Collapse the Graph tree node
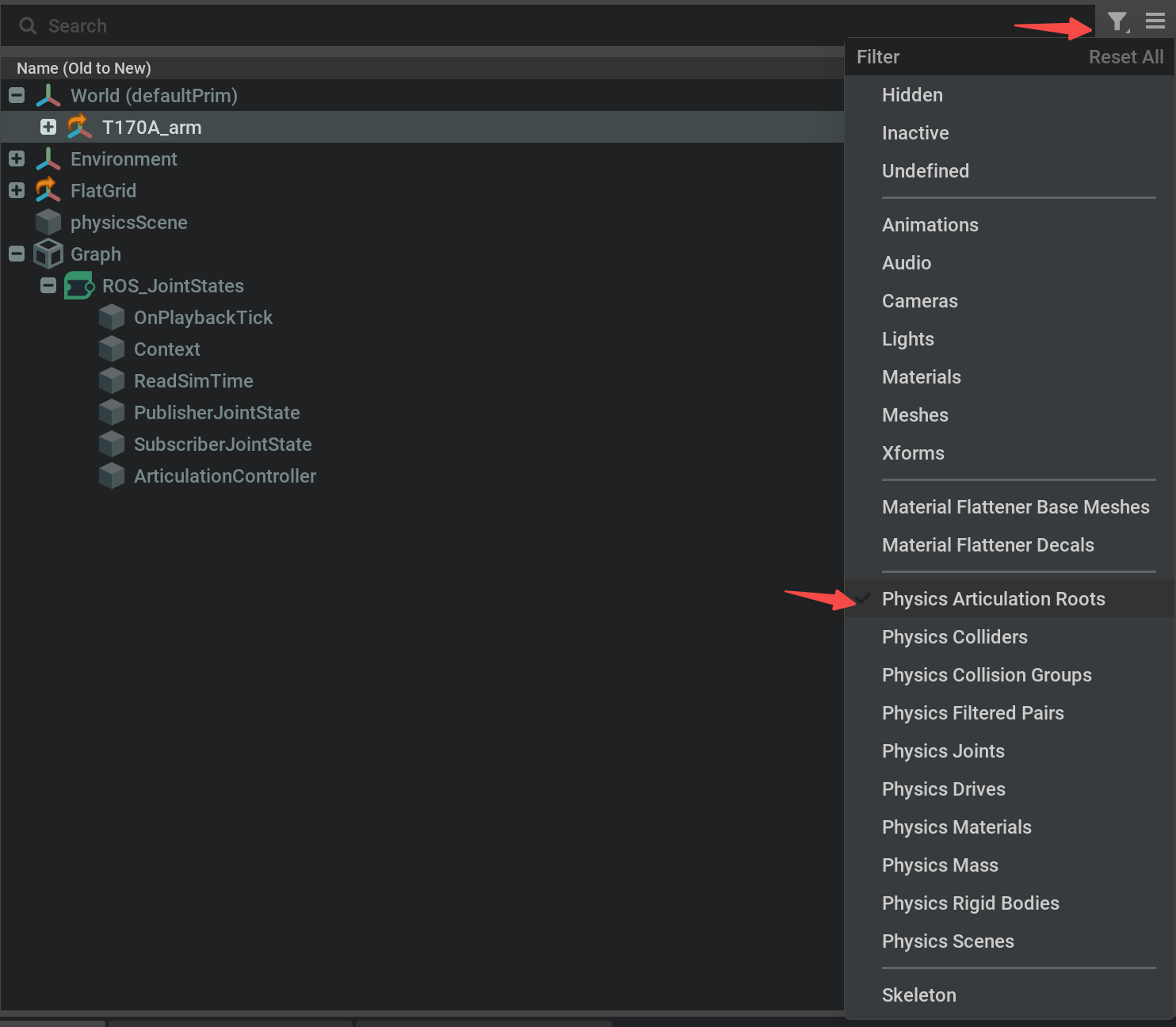Screen dimensions: 1176x1027 [17, 254]
